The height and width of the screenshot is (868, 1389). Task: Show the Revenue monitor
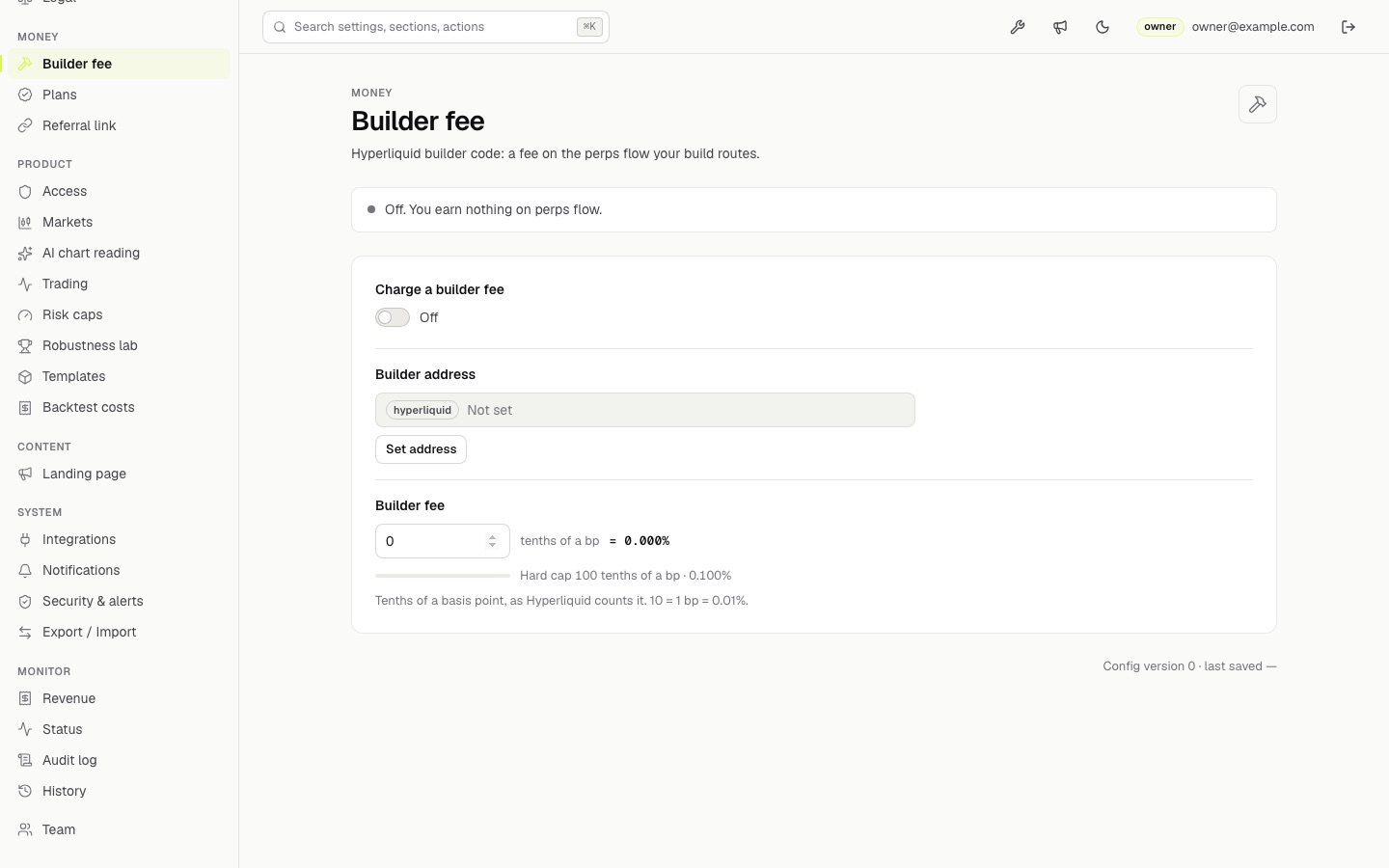point(119,698)
